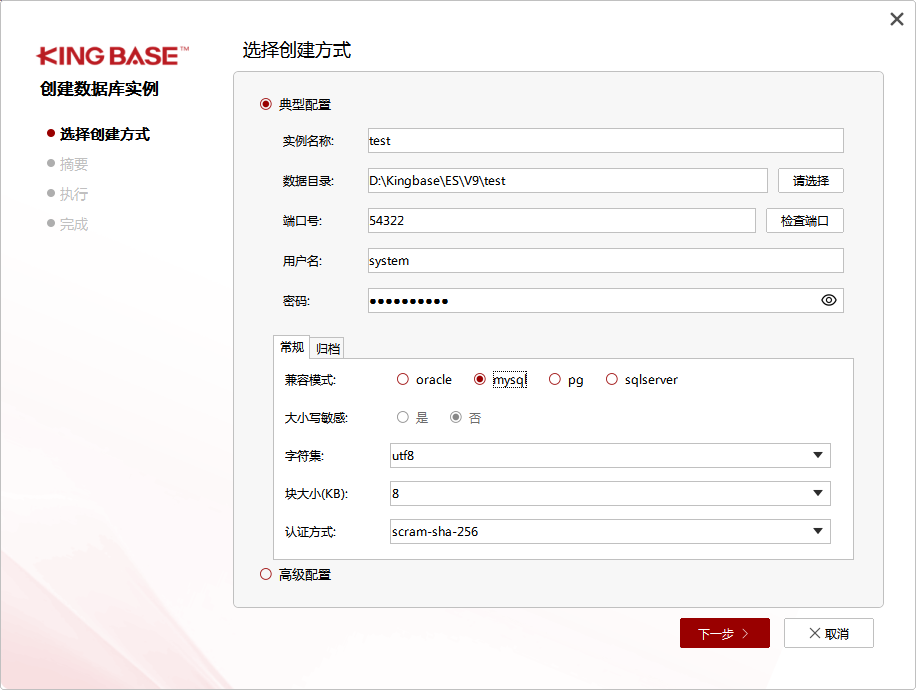The width and height of the screenshot is (916, 690).
Task: Click 摘要 step in sidebar
Action: (x=74, y=164)
